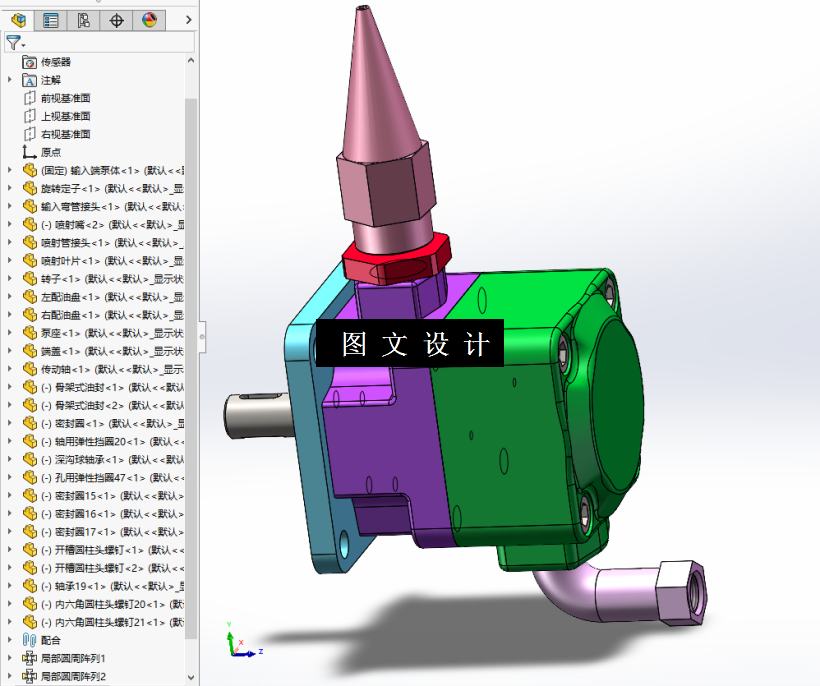Click the feature tree vertical scrollbar thumb
Screen dimensions: 820x686
(191, 369)
